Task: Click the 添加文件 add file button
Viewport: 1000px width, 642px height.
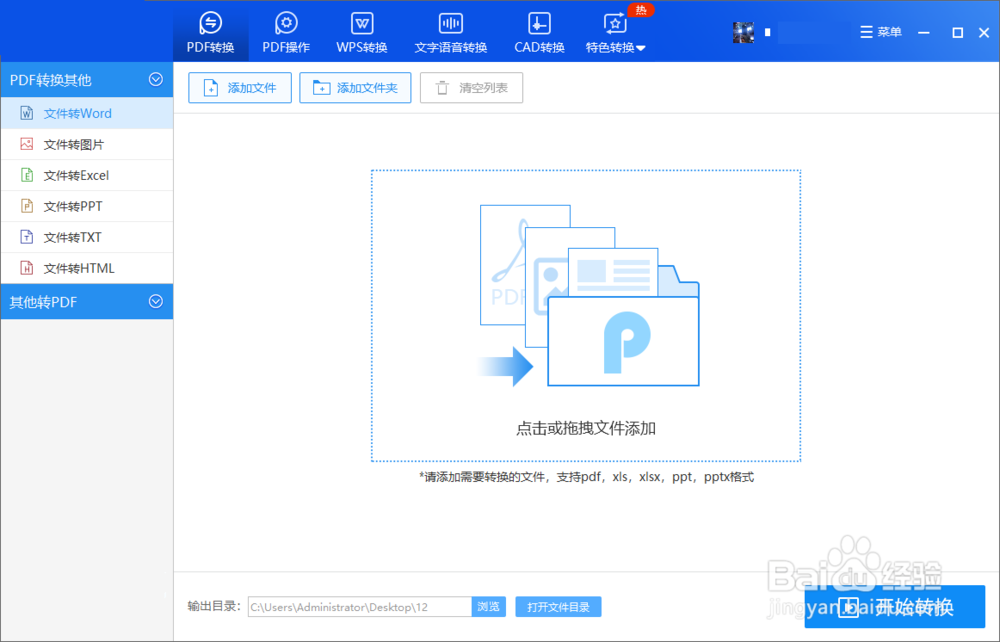Action: (239, 87)
